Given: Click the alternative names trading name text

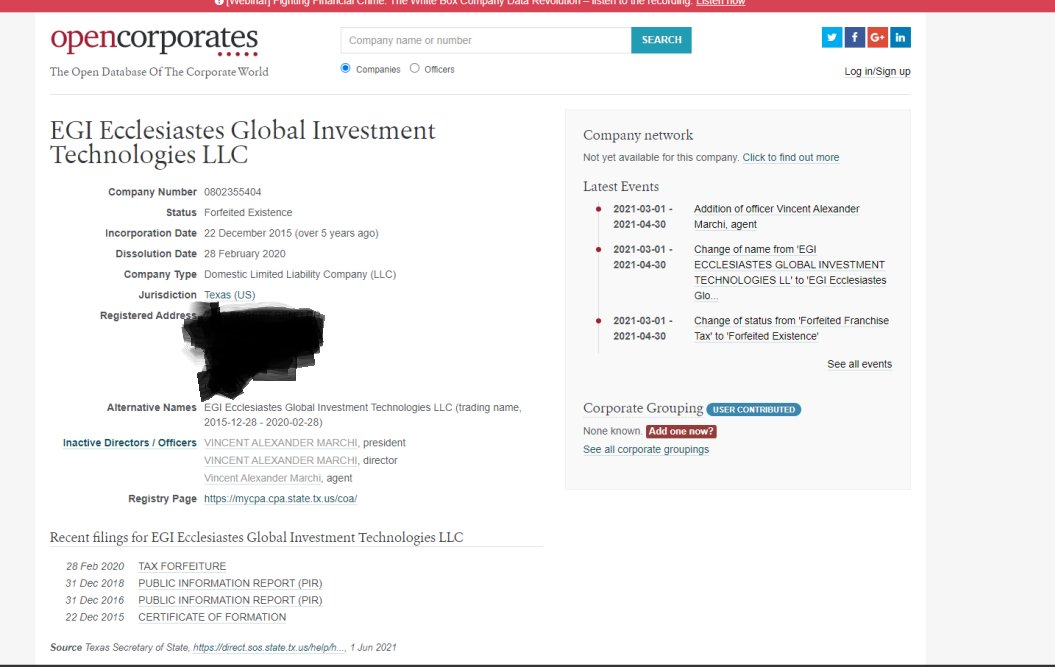Looking at the screenshot, I should coord(363,415).
